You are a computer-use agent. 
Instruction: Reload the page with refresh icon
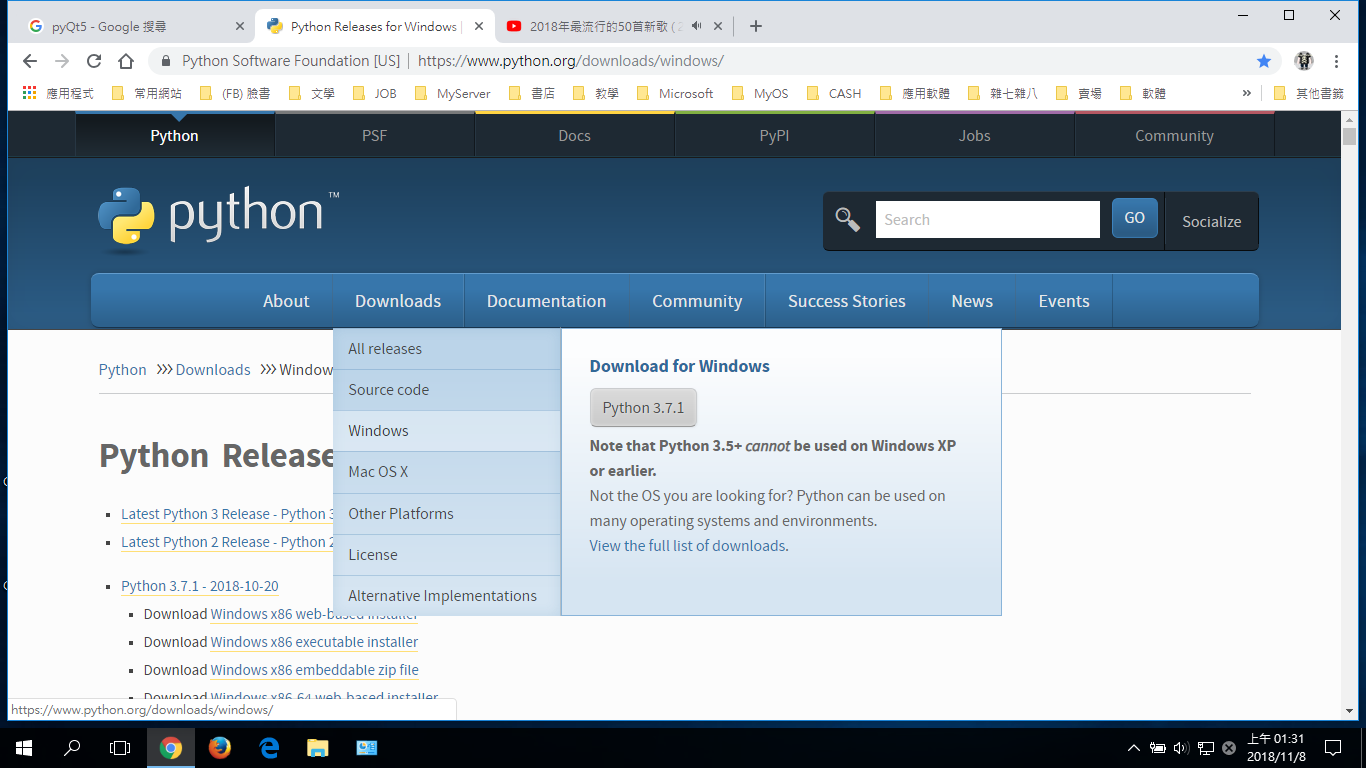coord(94,61)
